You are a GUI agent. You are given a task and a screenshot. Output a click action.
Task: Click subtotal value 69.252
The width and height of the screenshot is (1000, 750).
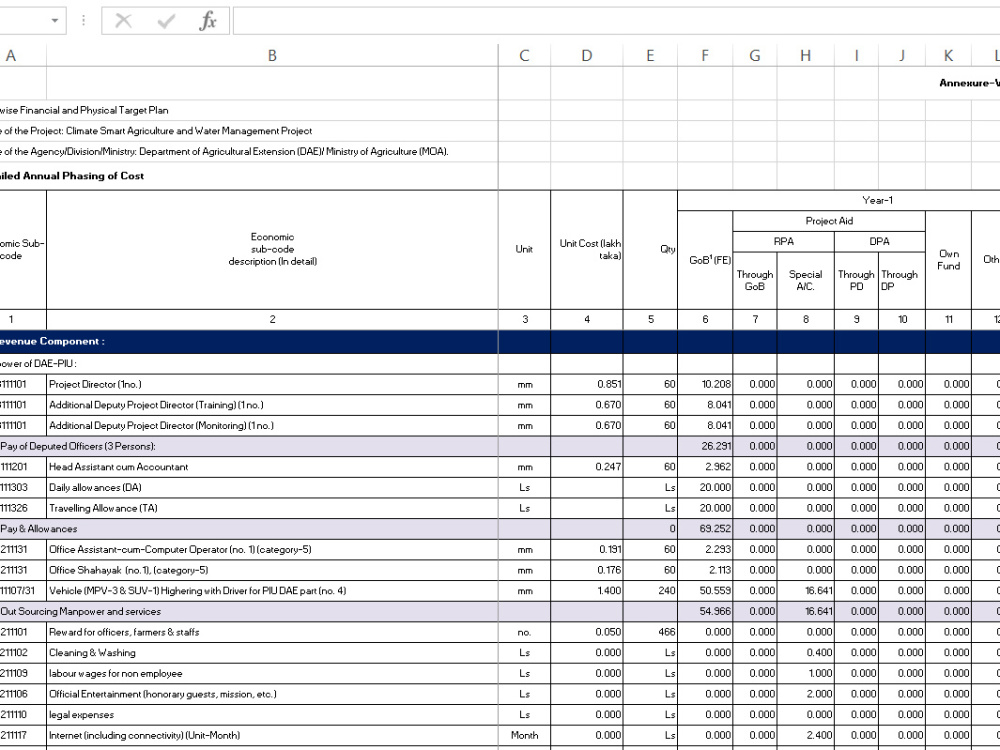[x=705, y=529]
